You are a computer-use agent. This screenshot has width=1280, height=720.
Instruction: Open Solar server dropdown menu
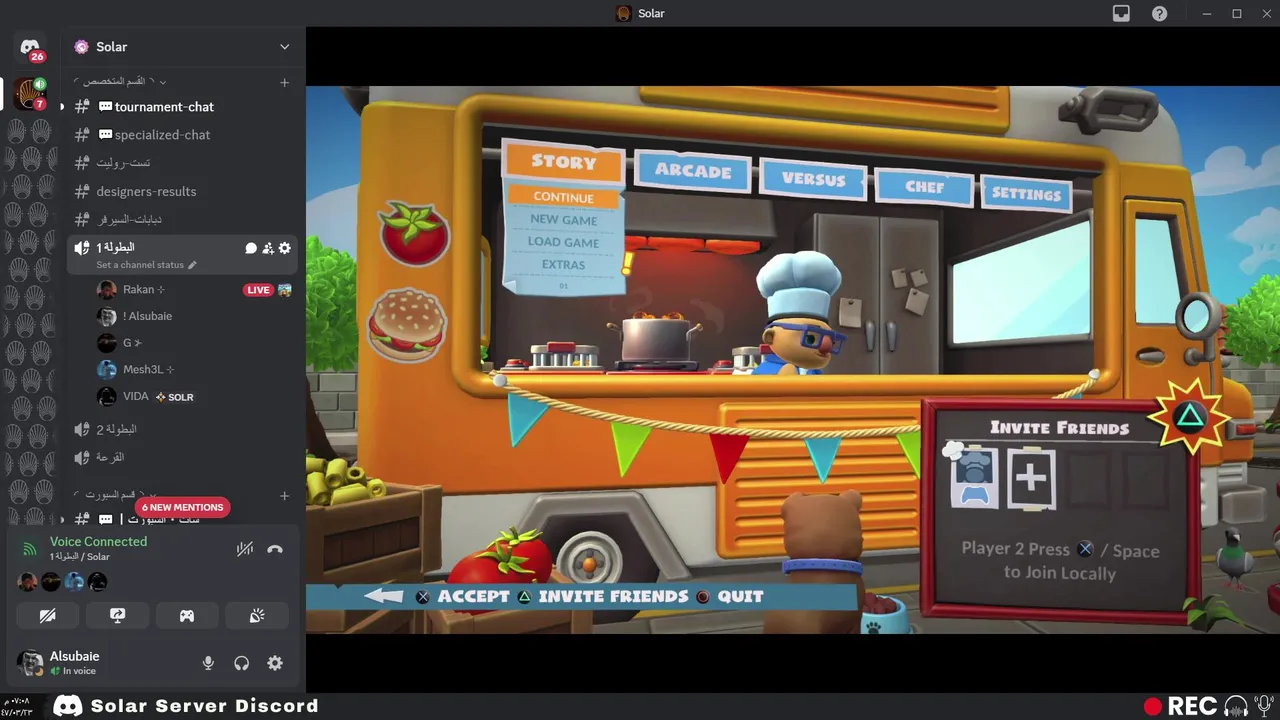(285, 47)
